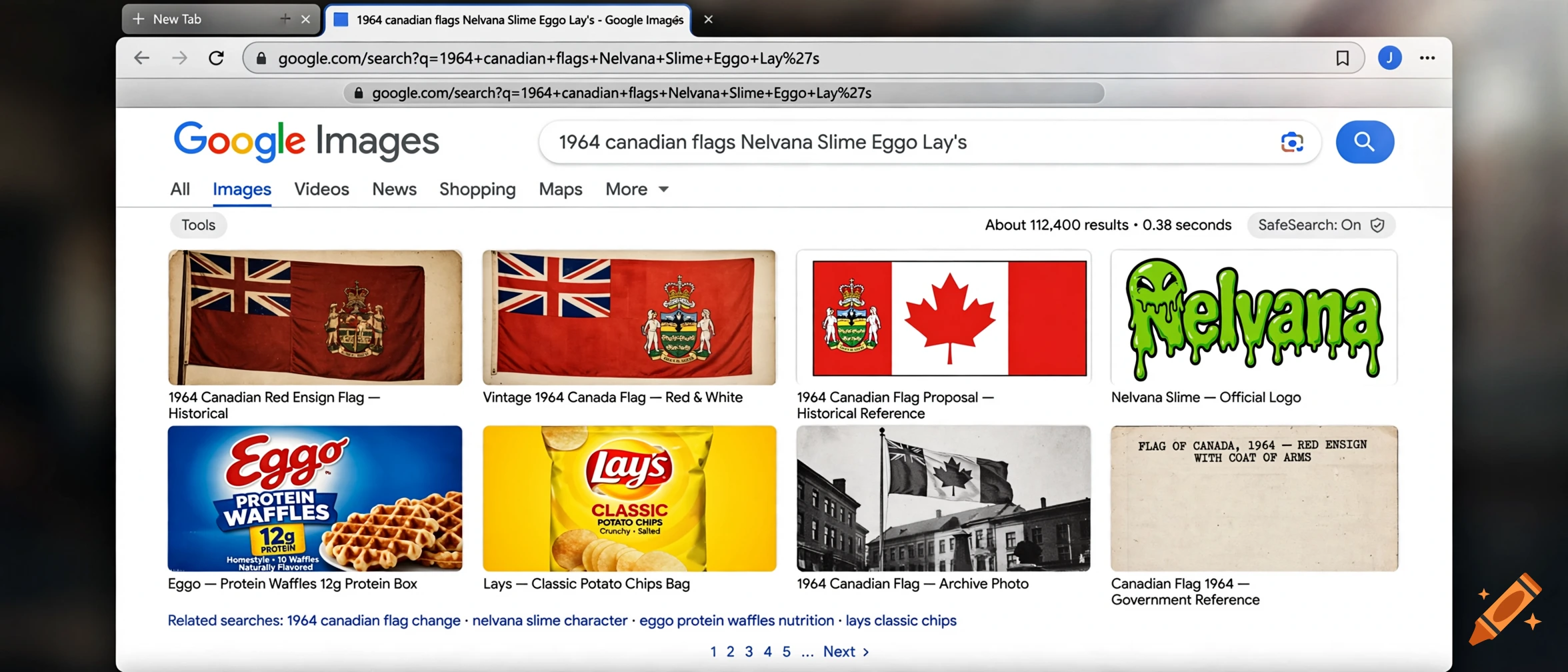Open the black-and-white Archive Photo image
Image resolution: width=1568 pixels, height=672 pixels.
pos(943,499)
